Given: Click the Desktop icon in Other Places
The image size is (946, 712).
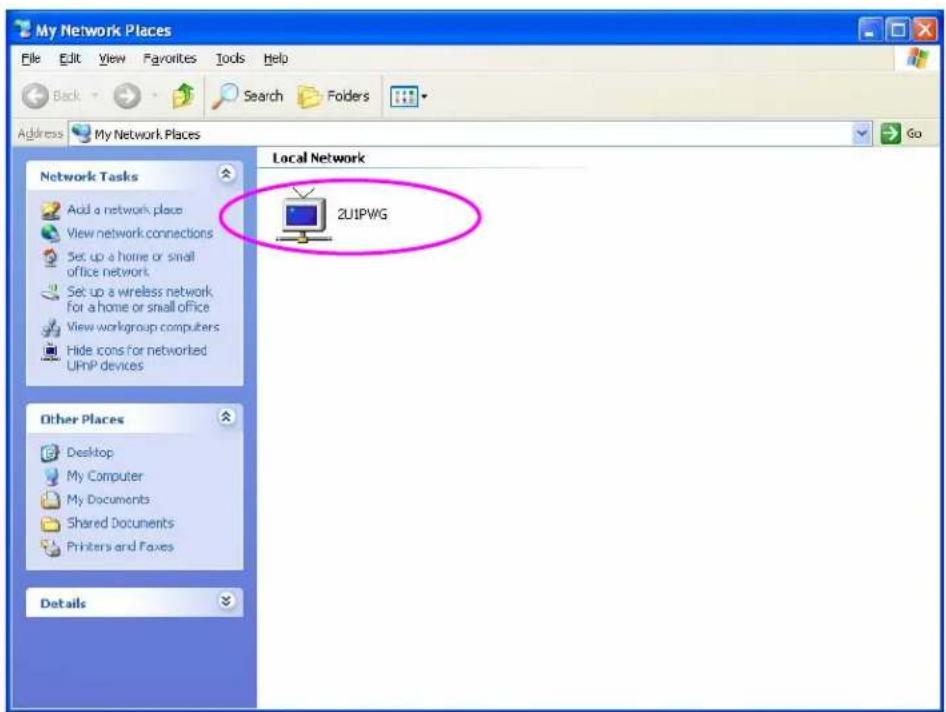Looking at the screenshot, I should click(x=50, y=453).
